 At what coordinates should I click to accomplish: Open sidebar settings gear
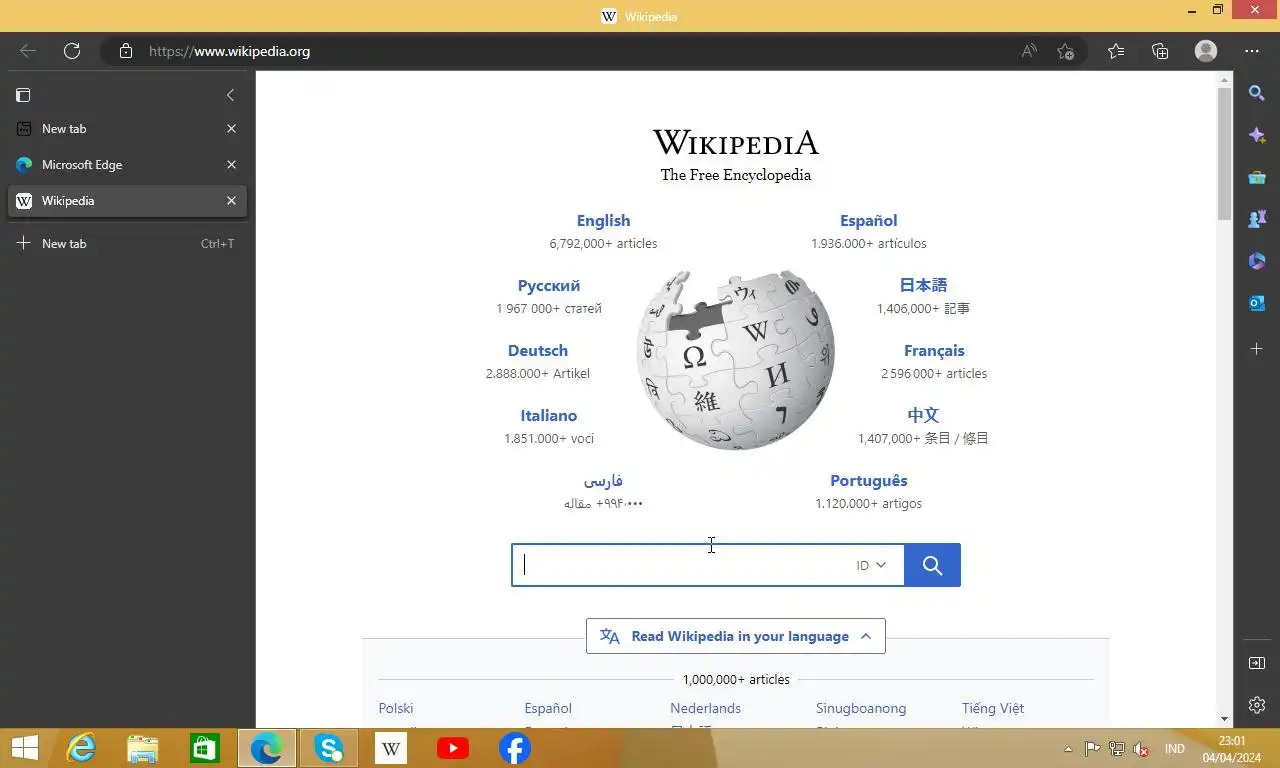tap(1257, 705)
